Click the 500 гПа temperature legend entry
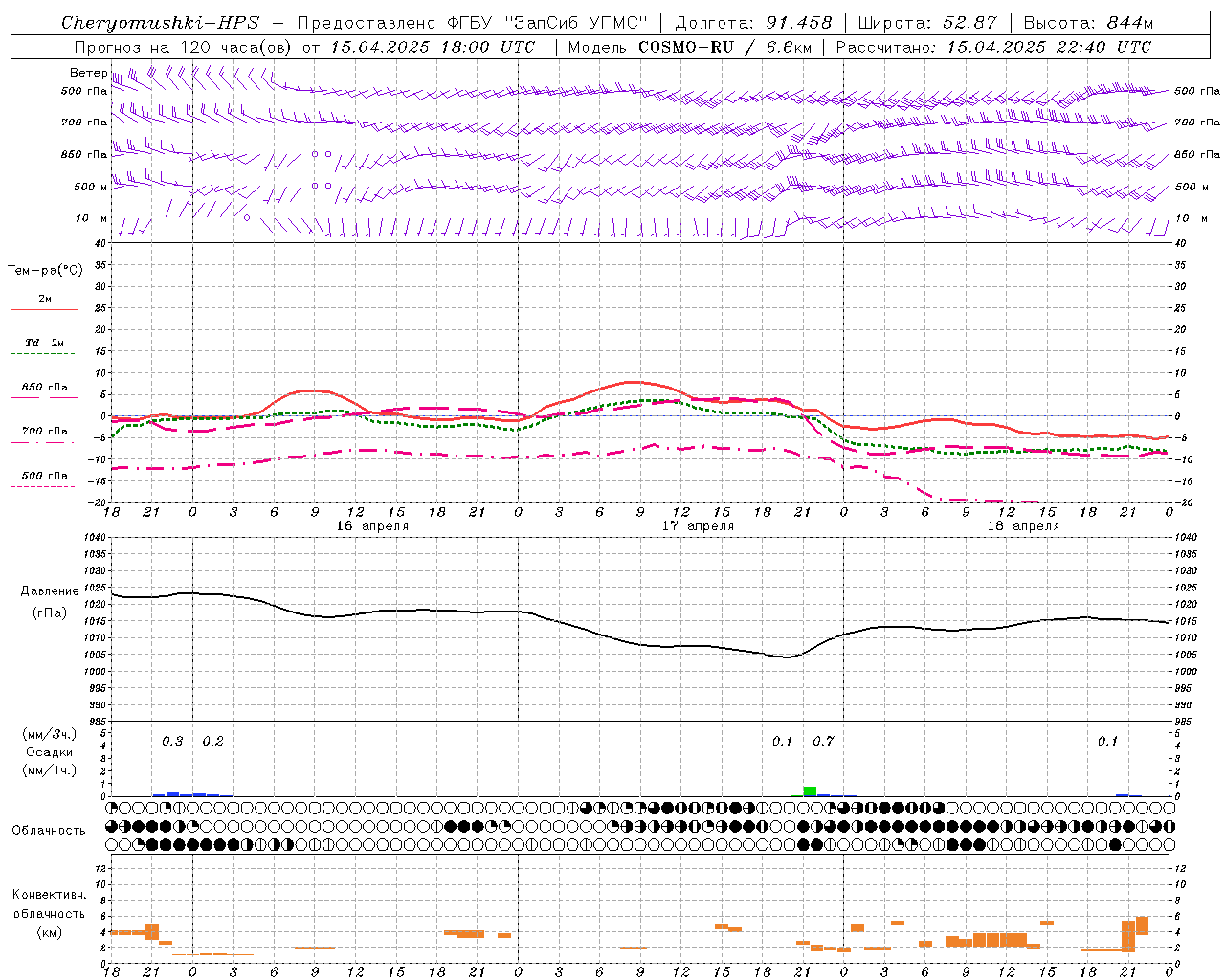 point(44,476)
